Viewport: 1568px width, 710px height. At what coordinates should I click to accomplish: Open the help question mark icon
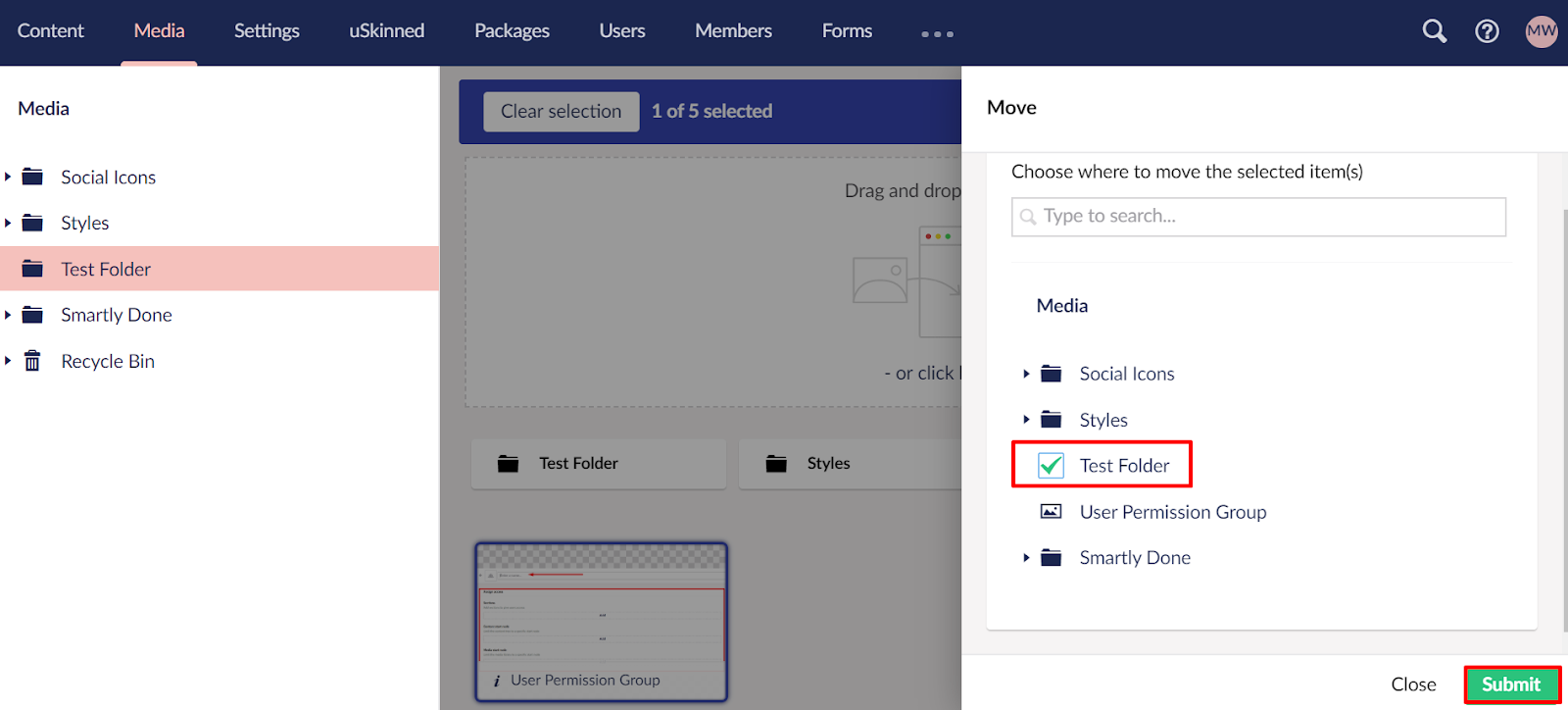click(1487, 31)
